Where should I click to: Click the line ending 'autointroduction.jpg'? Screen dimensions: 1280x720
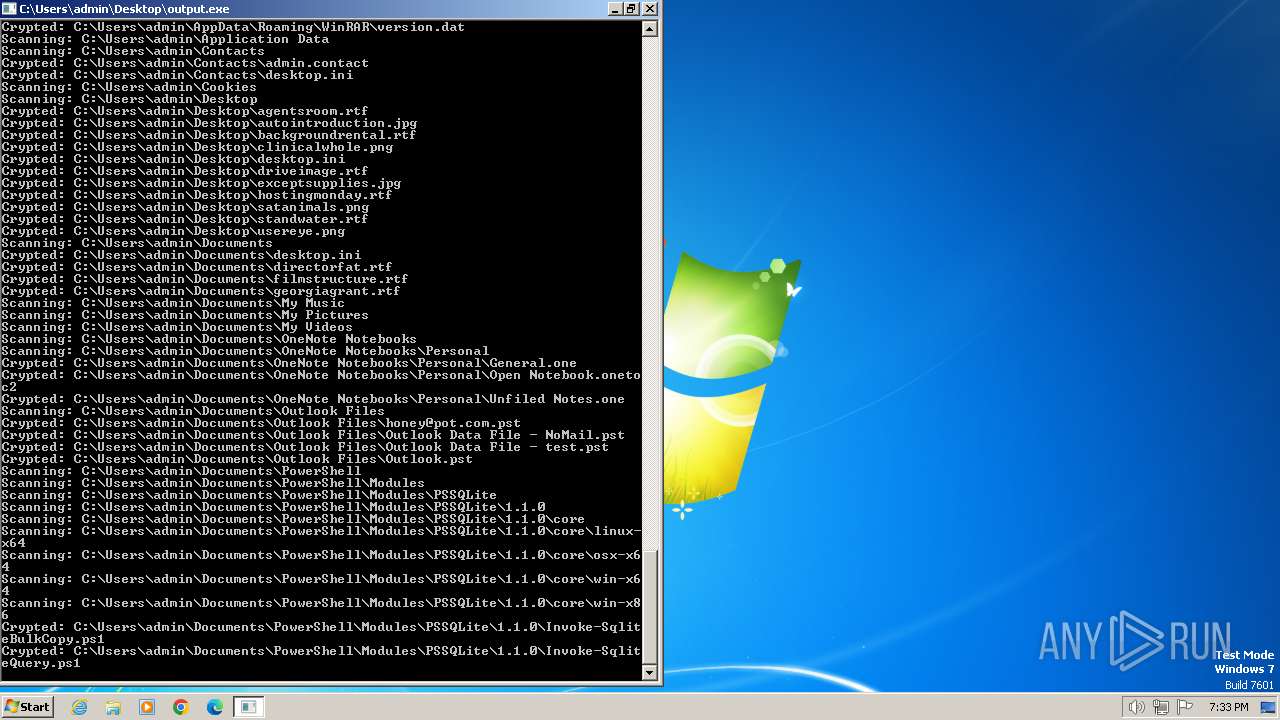[209, 123]
